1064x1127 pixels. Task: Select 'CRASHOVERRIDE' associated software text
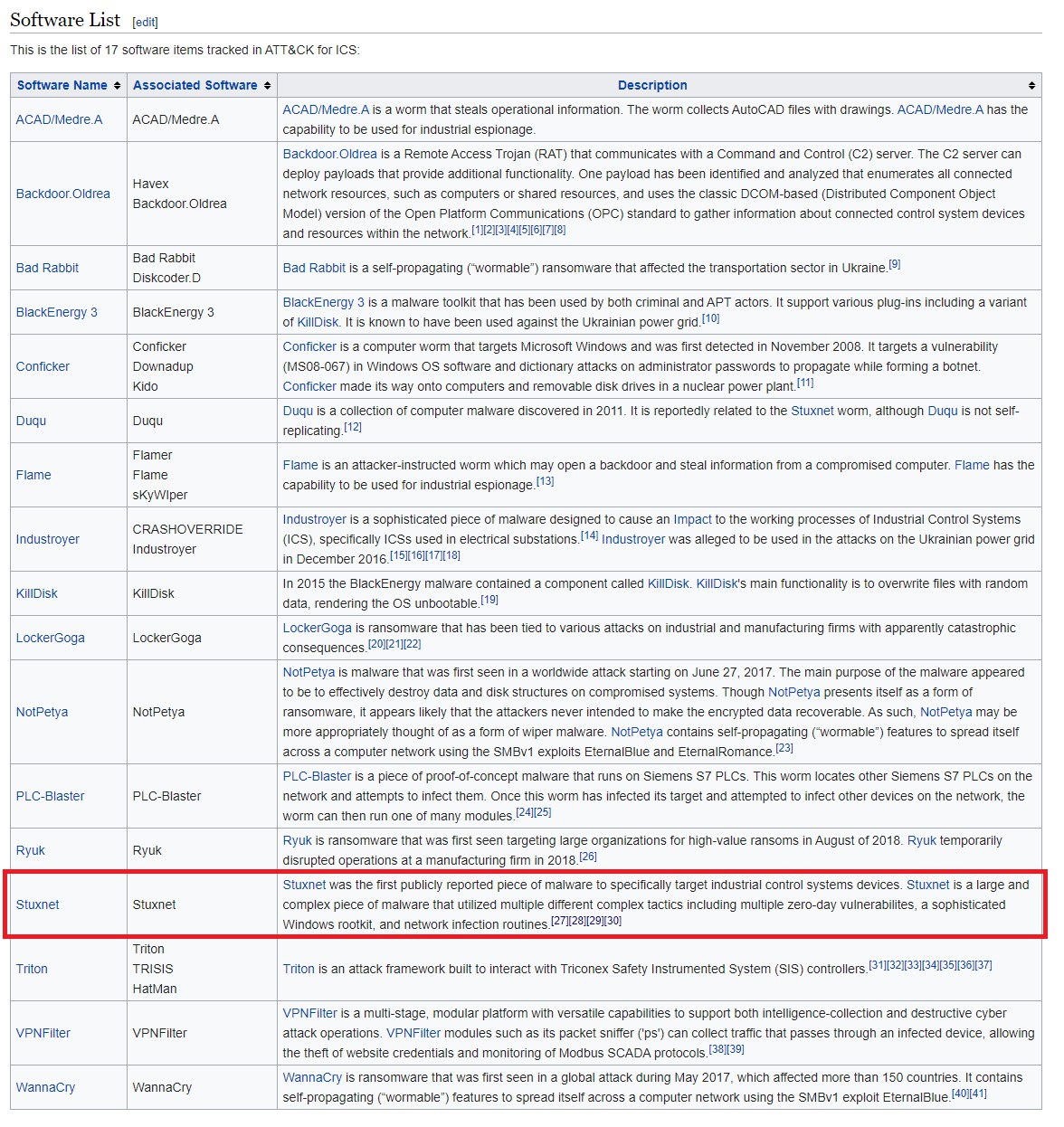[187, 529]
